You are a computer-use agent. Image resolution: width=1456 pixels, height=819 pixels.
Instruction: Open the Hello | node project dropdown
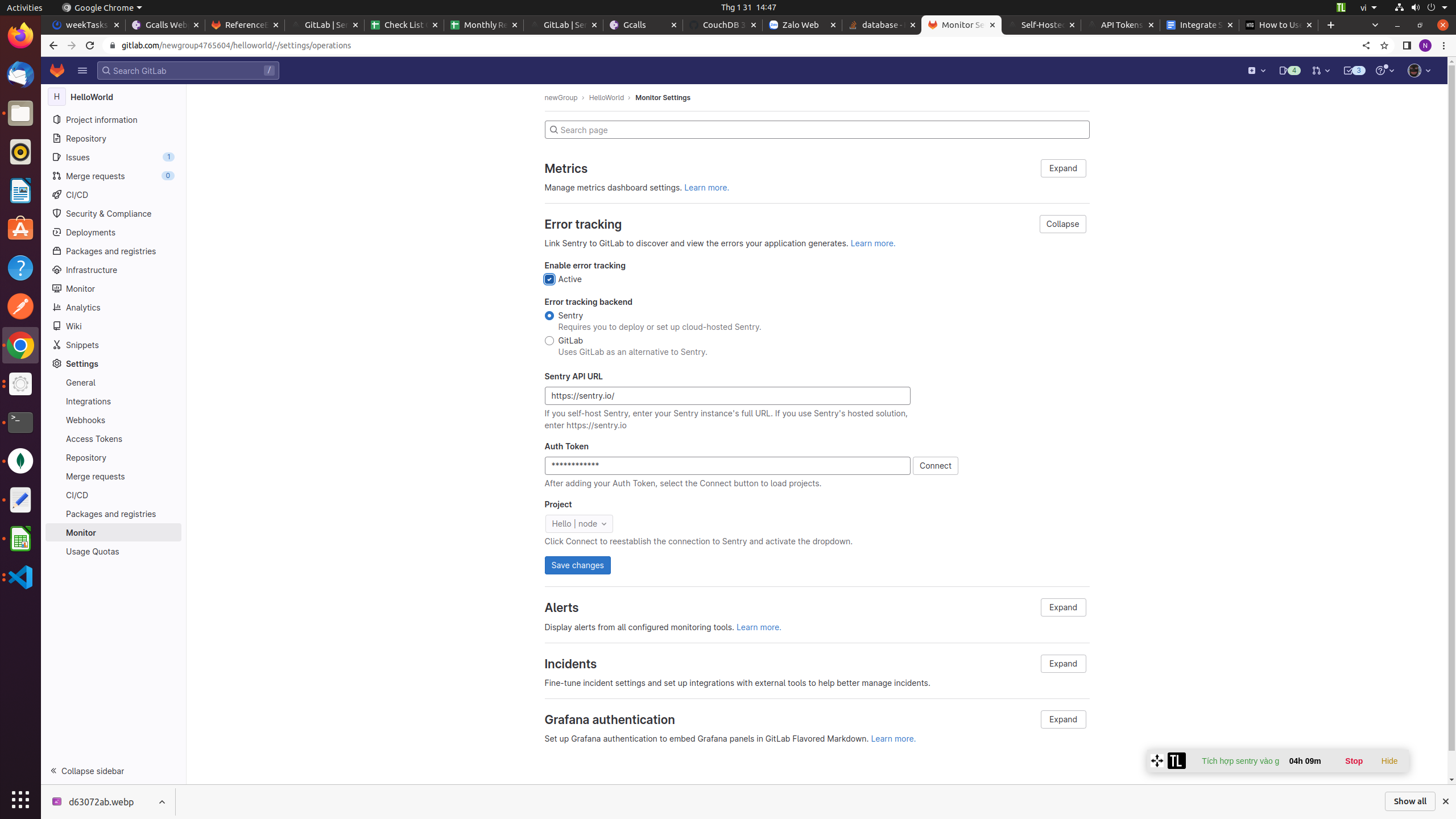tap(578, 524)
